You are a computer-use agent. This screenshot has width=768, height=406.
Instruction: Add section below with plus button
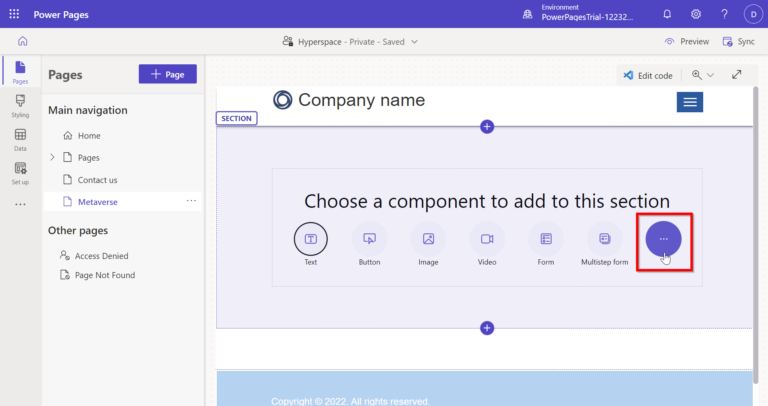click(487, 328)
